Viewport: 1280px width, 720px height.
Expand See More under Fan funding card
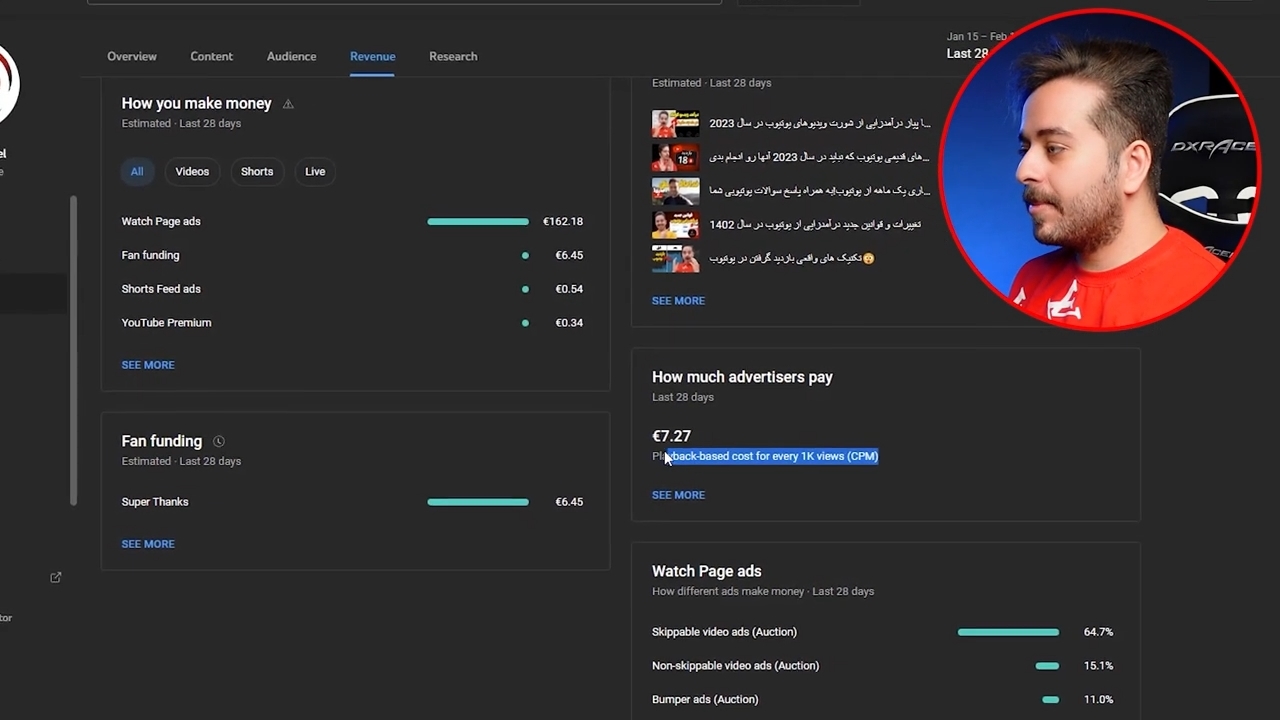tap(148, 544)
